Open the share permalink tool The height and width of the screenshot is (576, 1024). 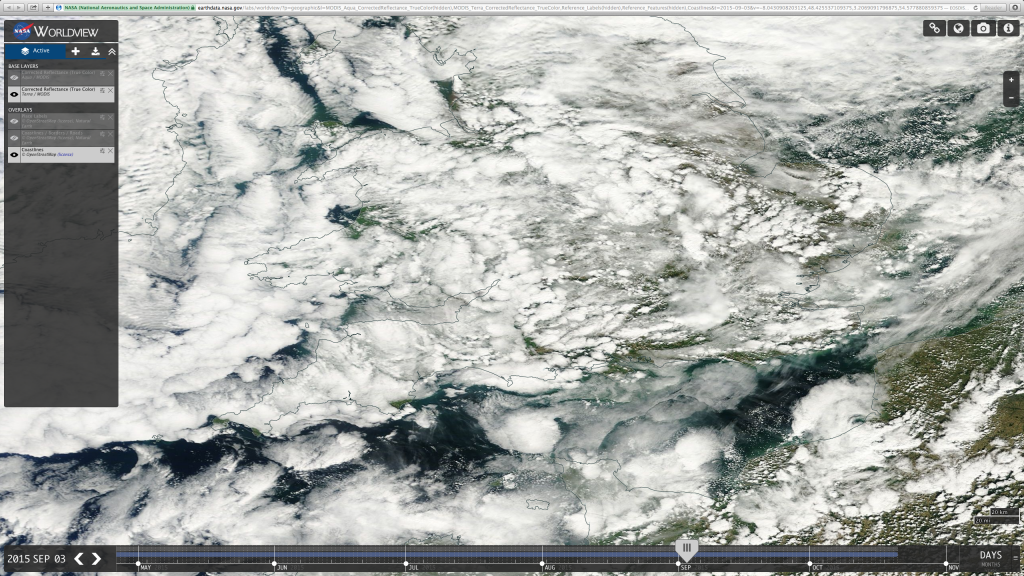tap(935, 28)
